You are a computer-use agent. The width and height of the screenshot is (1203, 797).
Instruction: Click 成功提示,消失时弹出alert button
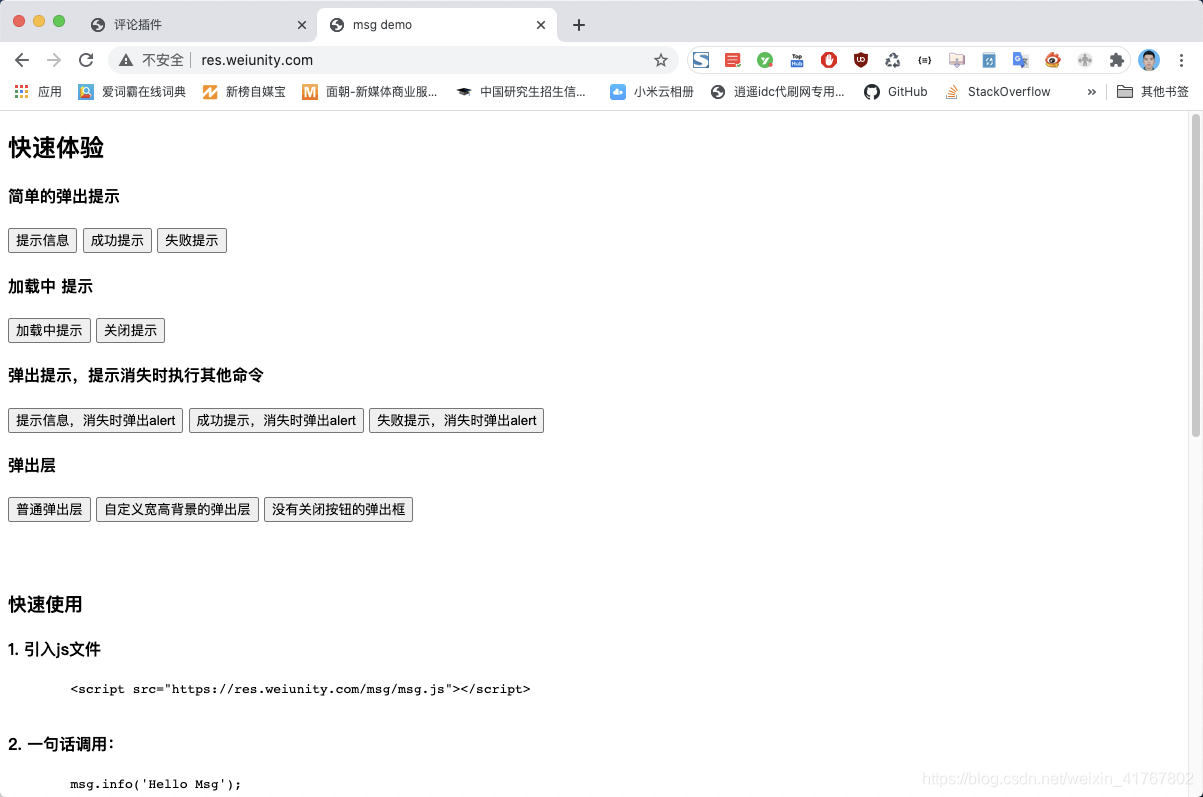coord(276,420)
